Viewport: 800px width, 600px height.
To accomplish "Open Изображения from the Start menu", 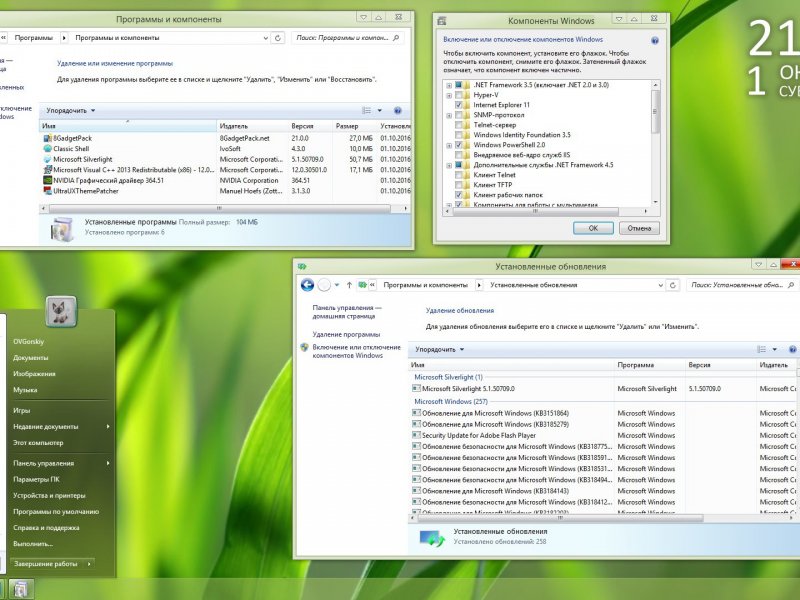I will (x=34, y=374).
